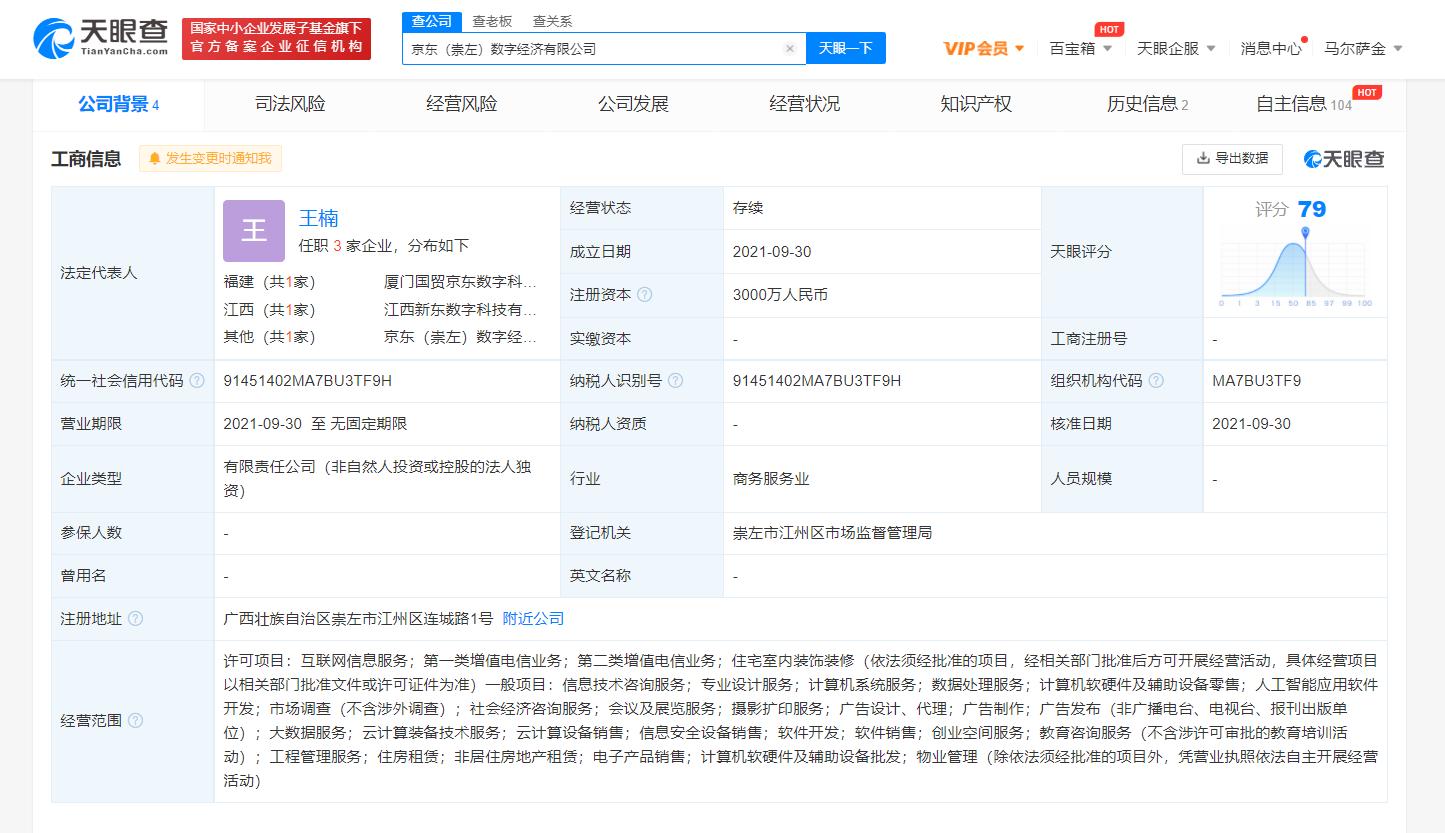Click the purple 王 avatar thumbnail
The image size is (1445, 833).
254,231
